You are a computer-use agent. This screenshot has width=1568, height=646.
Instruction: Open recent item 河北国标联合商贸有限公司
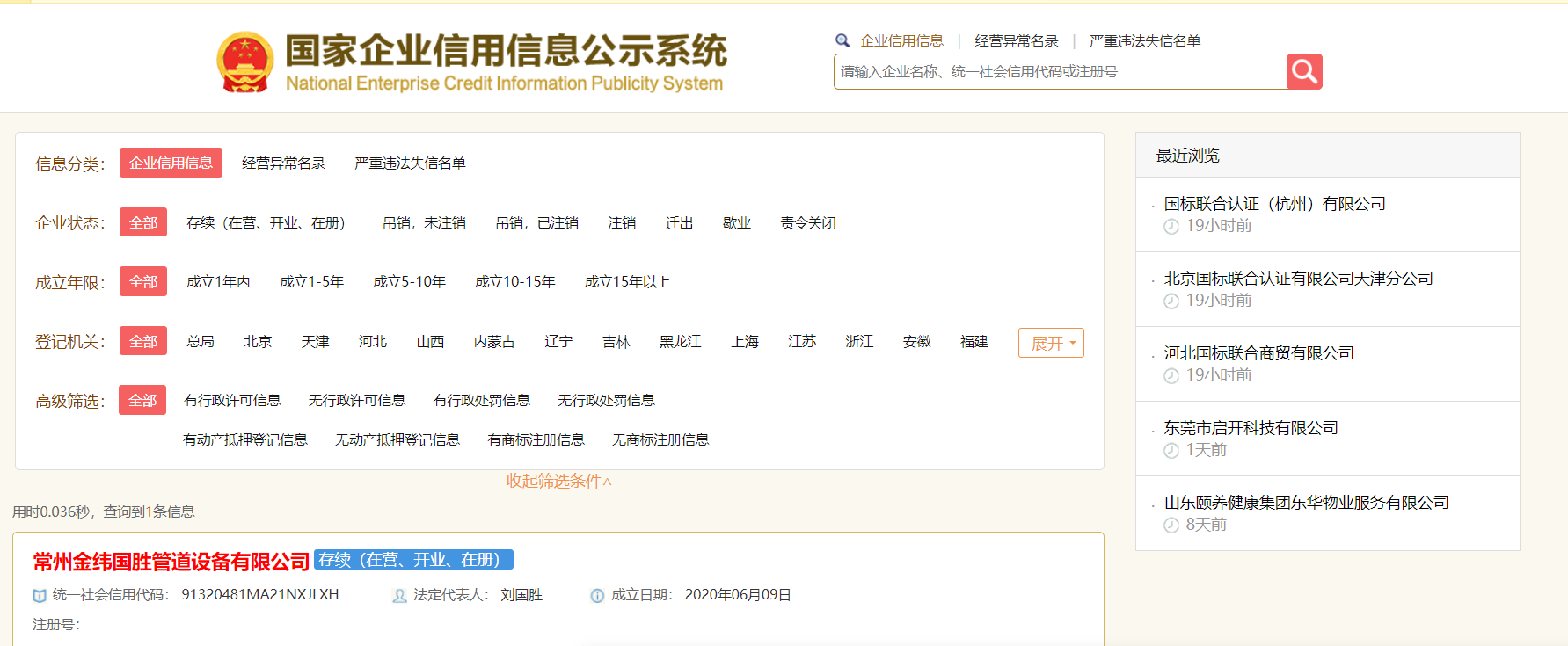pyautogui.click(x=1258, y=353)
